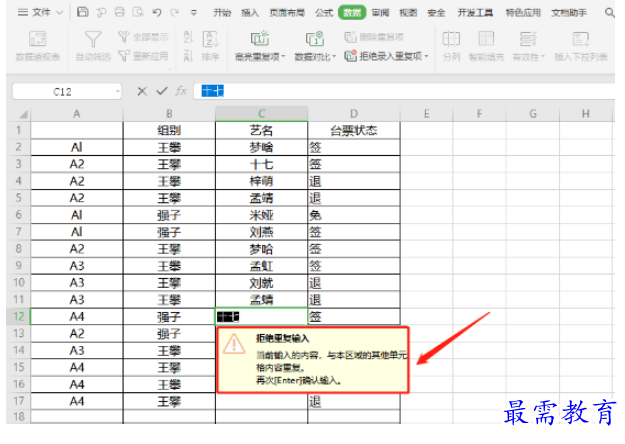Click cell C10 containing 刘就
The image size is (625, 444).
point(261,283)
